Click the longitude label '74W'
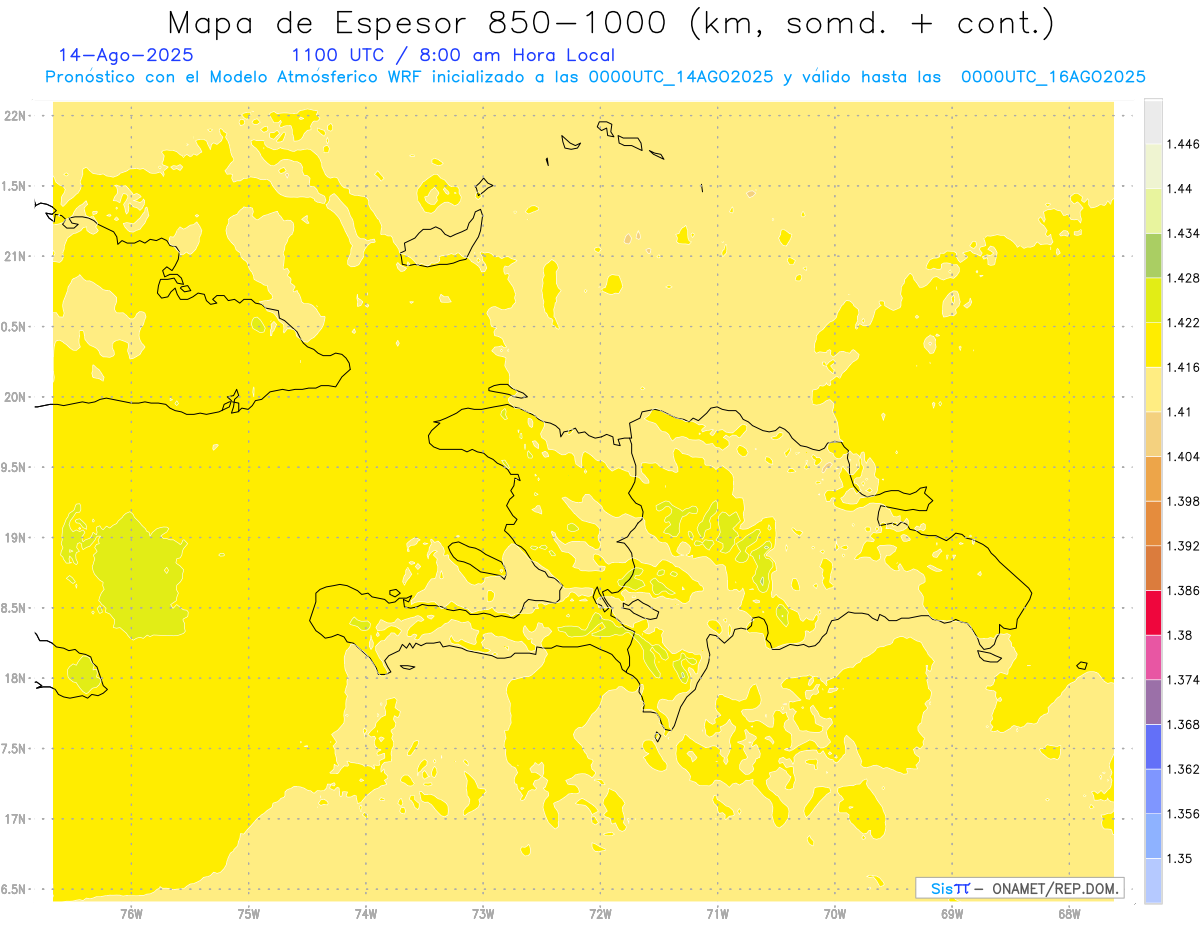 pyautogui.click(x=366, y=913)
